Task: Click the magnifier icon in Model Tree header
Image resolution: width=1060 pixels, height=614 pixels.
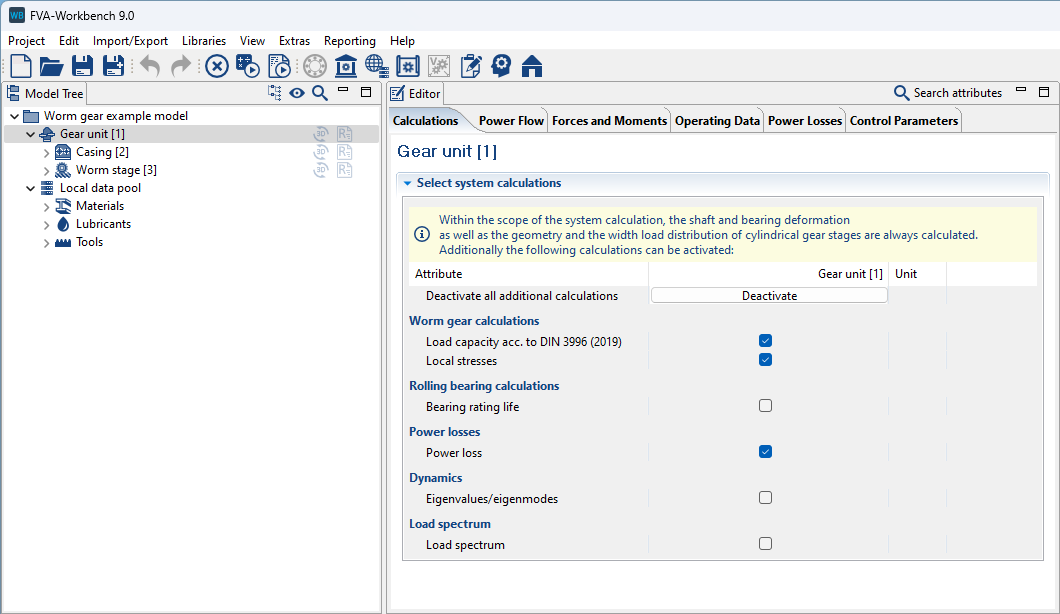Action: click(320, 93)
